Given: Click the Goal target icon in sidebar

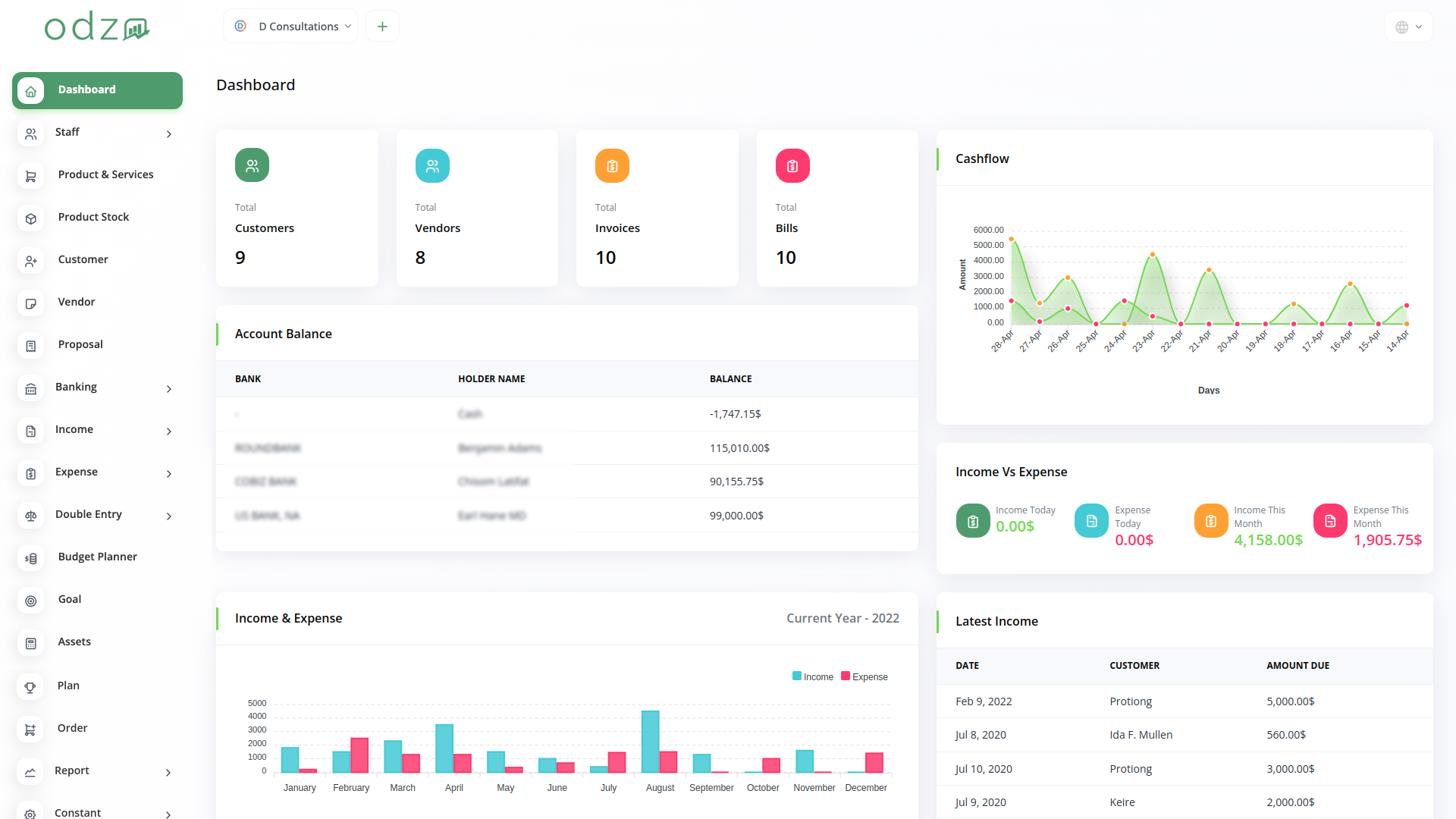Looking at the screenshot, I should pyautogui.click(x=30, y=601).
